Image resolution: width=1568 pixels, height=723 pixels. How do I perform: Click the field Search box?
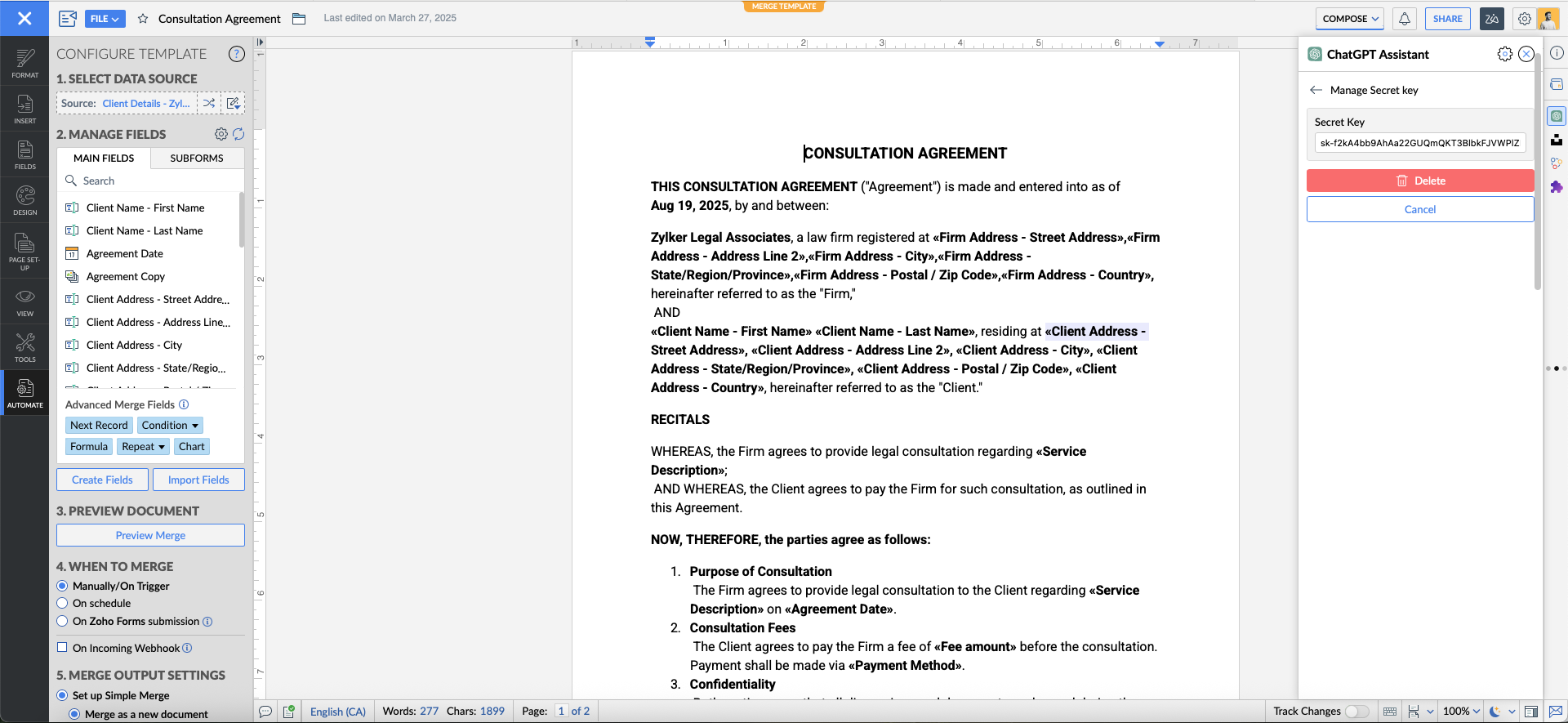click(x=151, y=181)
